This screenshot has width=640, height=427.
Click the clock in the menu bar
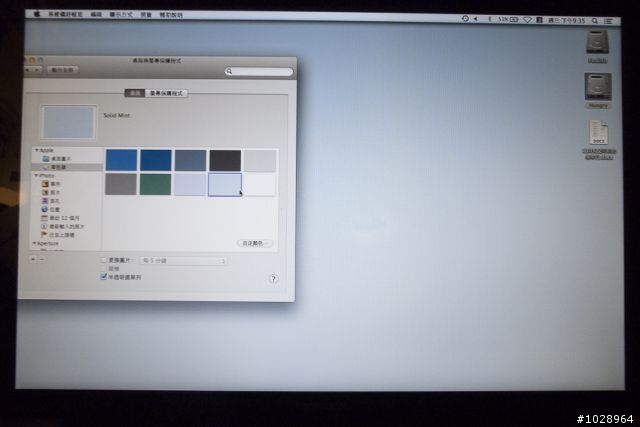tap(566, 20)
